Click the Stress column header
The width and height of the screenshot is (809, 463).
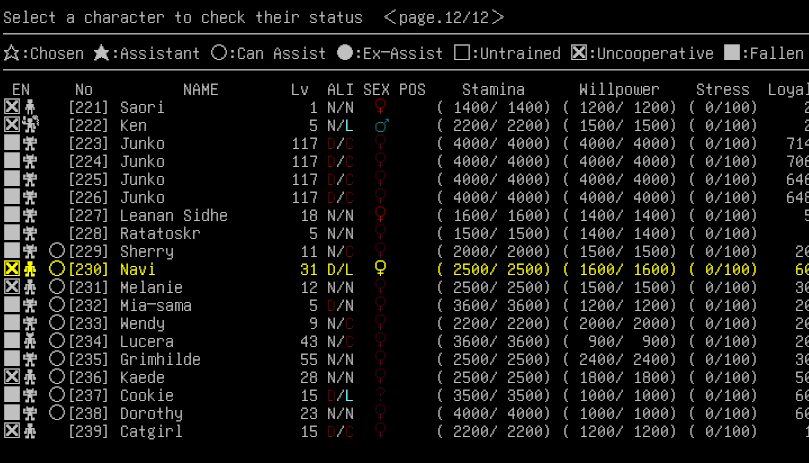(x=722, y=89)
